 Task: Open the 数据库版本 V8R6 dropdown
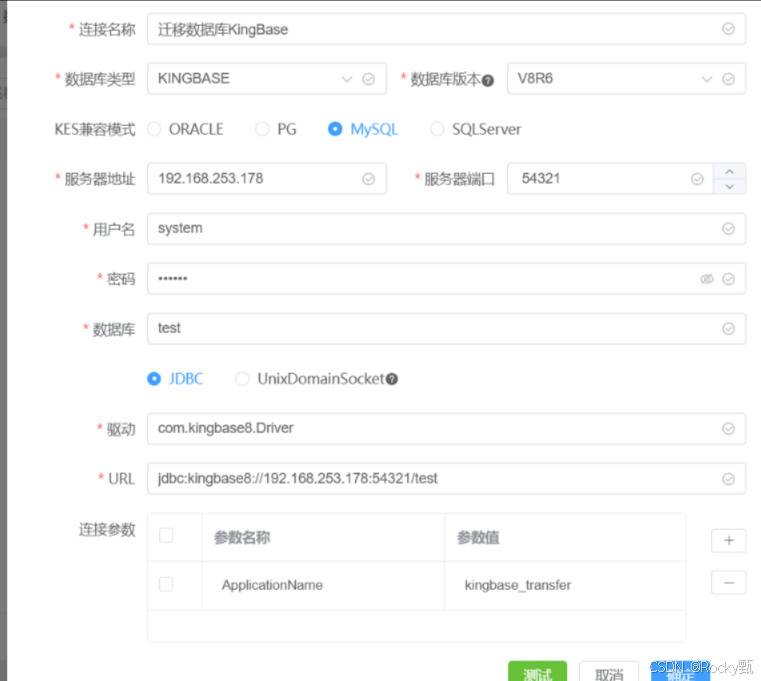[x=626, y=79]
